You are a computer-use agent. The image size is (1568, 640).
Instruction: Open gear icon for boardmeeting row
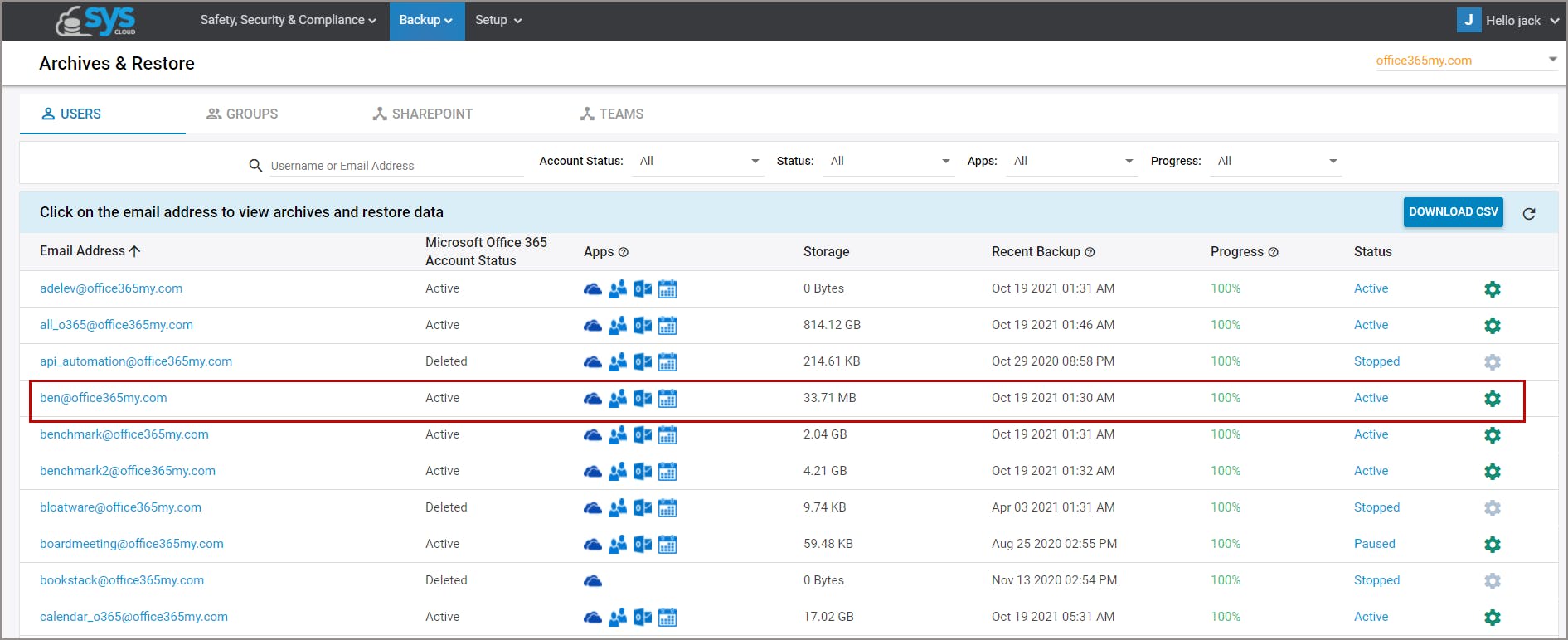click(1493, 545)
